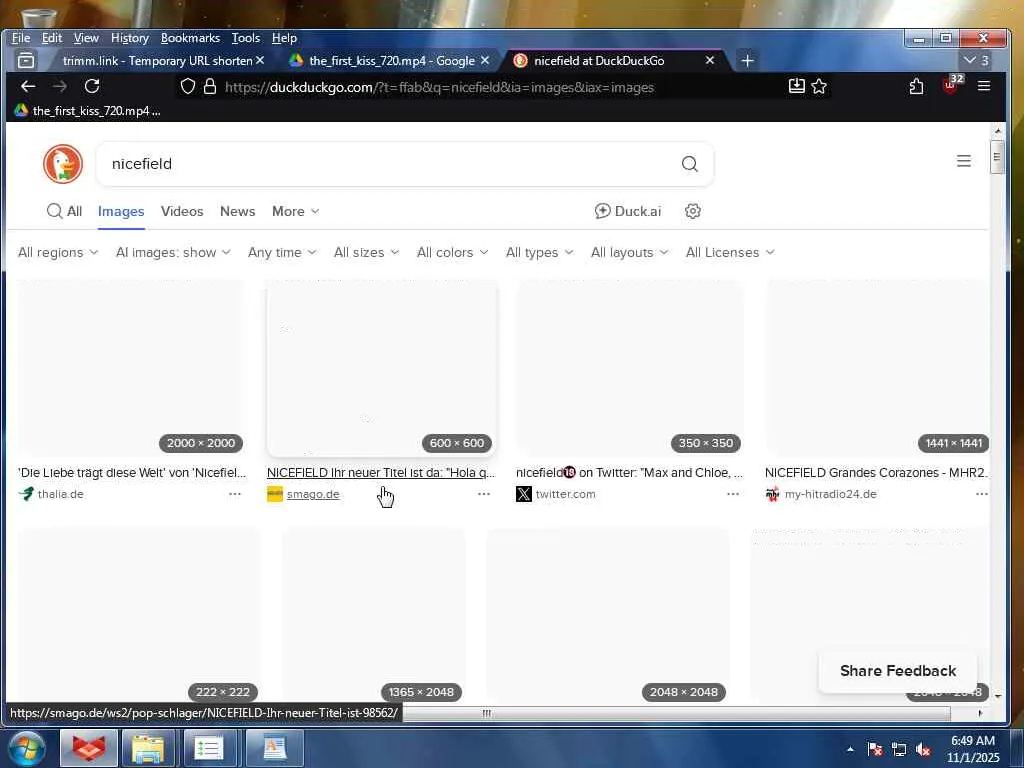Open the File menu
Image resolution: width=1024 pixels, height=768 pixels.
click(21, 38)
